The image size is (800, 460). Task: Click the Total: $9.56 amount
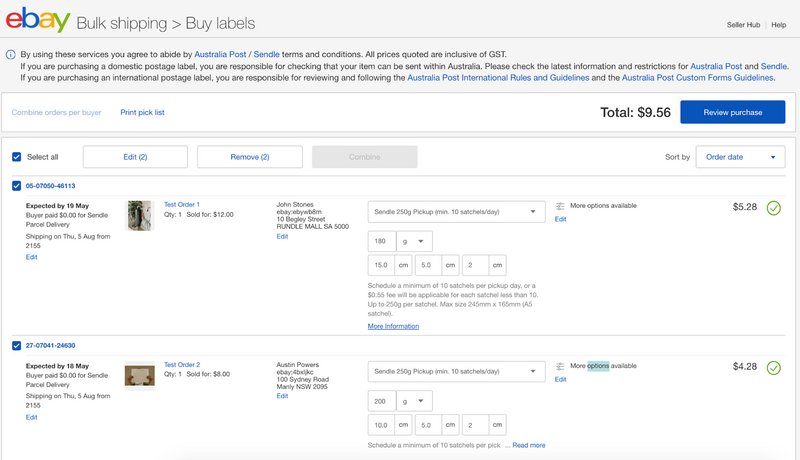pos(635,112)
